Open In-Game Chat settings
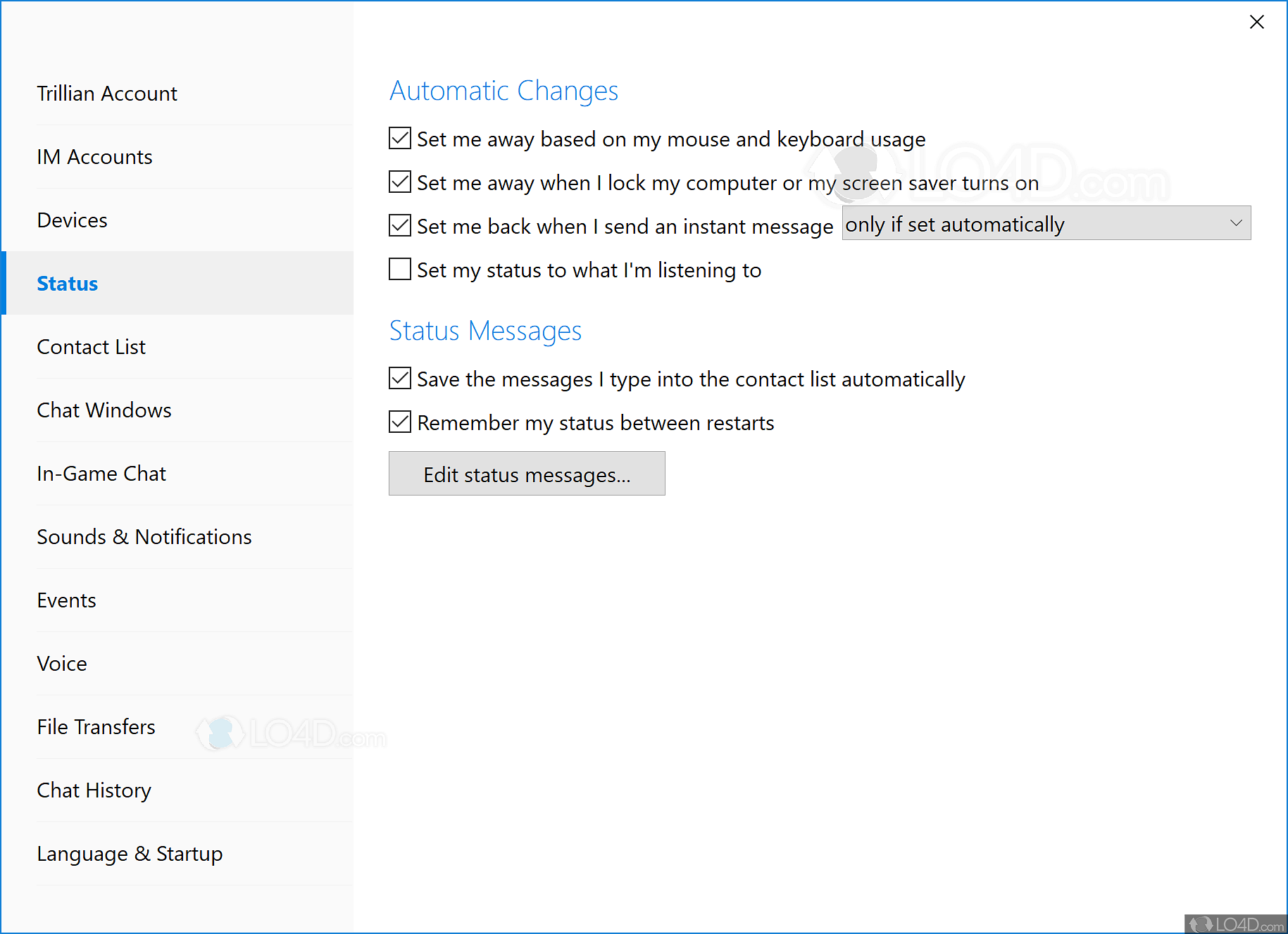1288x934 pixels. click(177, 474)
